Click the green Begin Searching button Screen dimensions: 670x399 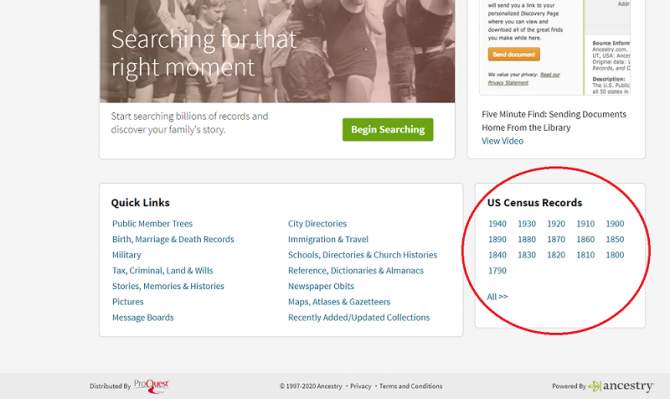click(x=388, y=129)
